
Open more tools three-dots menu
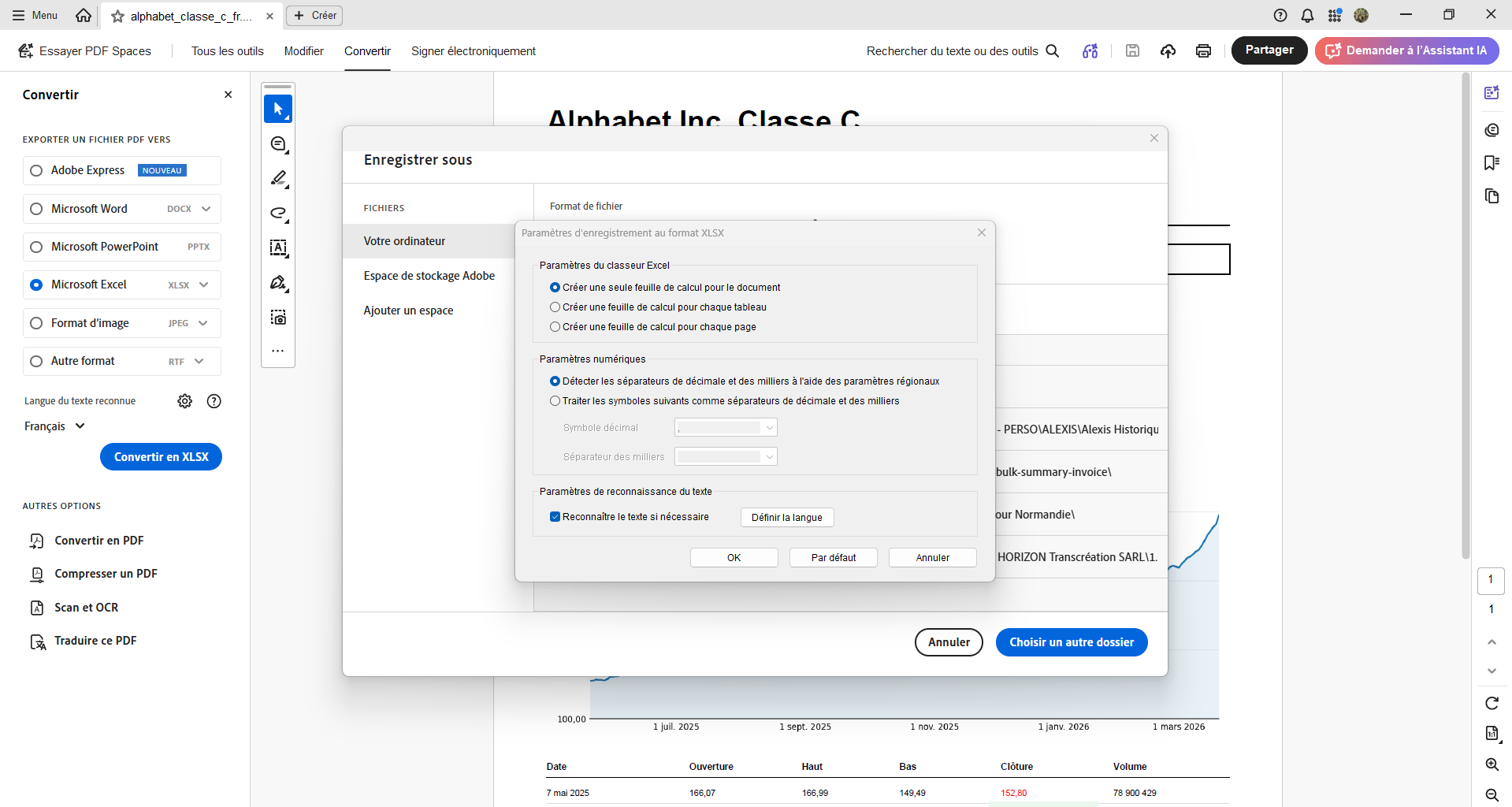[278, 351]
